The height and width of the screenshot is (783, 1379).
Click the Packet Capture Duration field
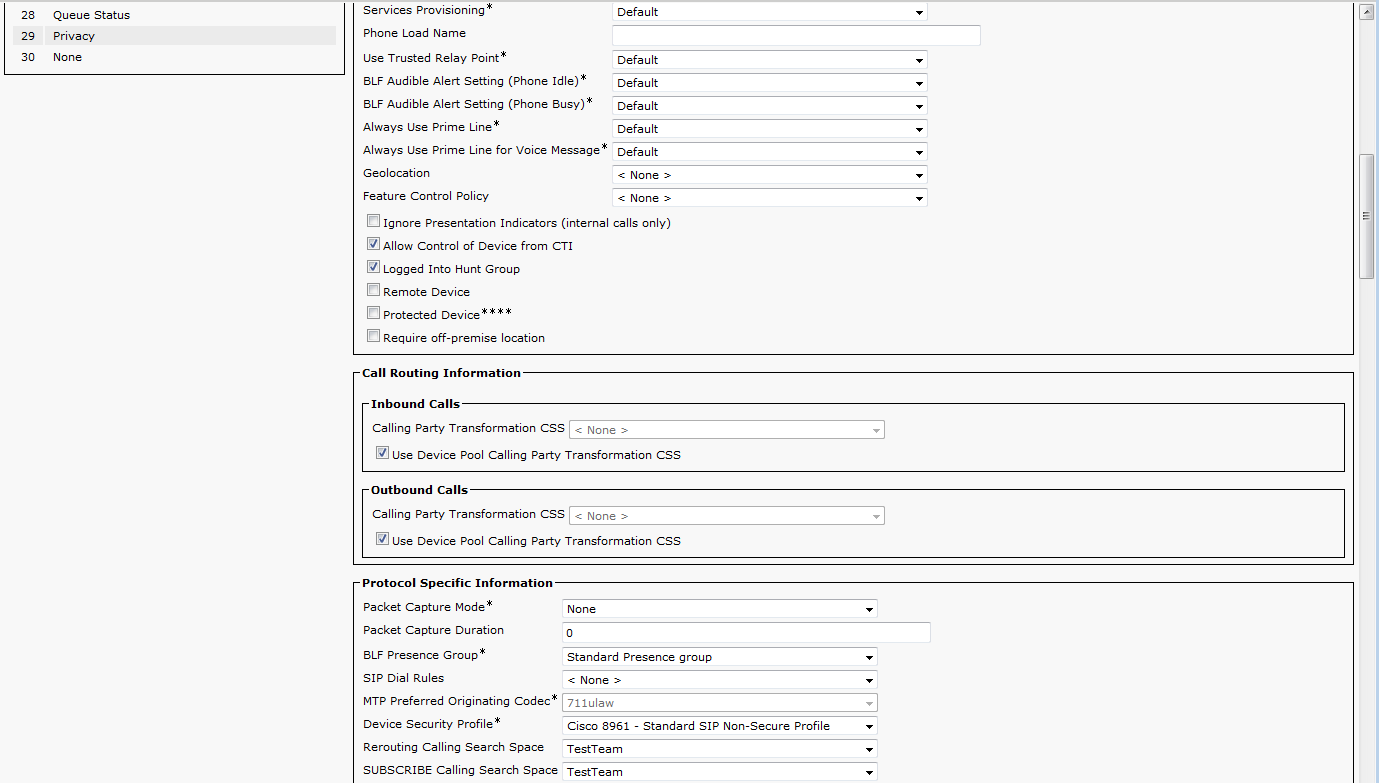coord(745,633)
